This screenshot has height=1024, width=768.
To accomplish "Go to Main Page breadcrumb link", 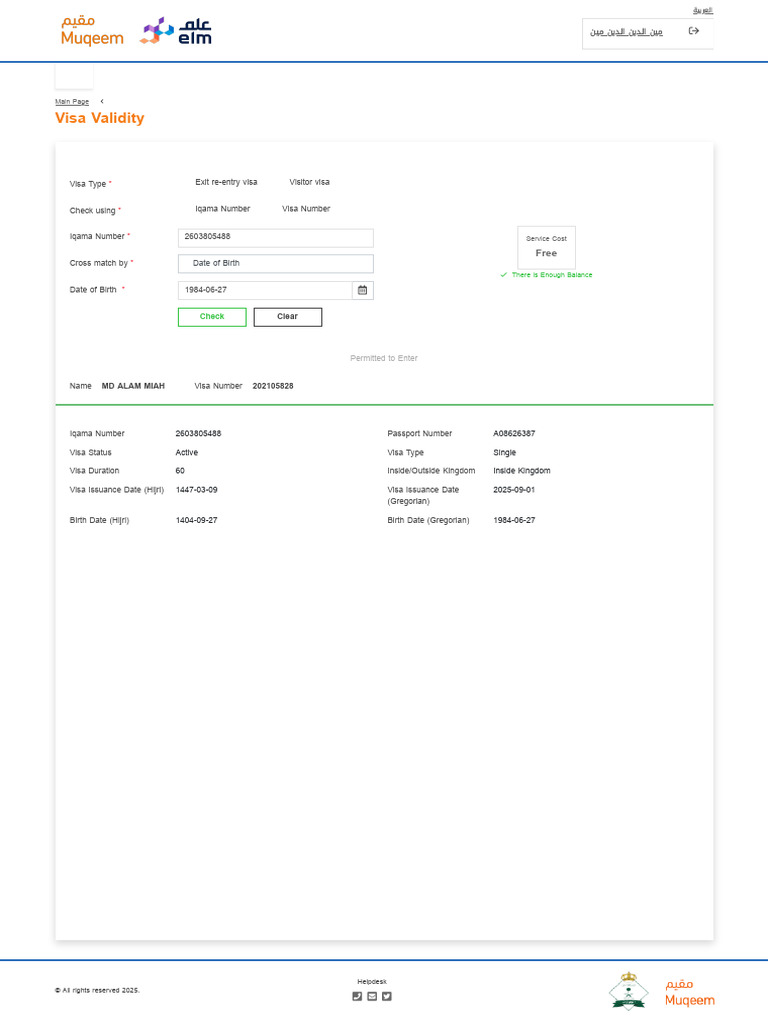I will point(72,102).
